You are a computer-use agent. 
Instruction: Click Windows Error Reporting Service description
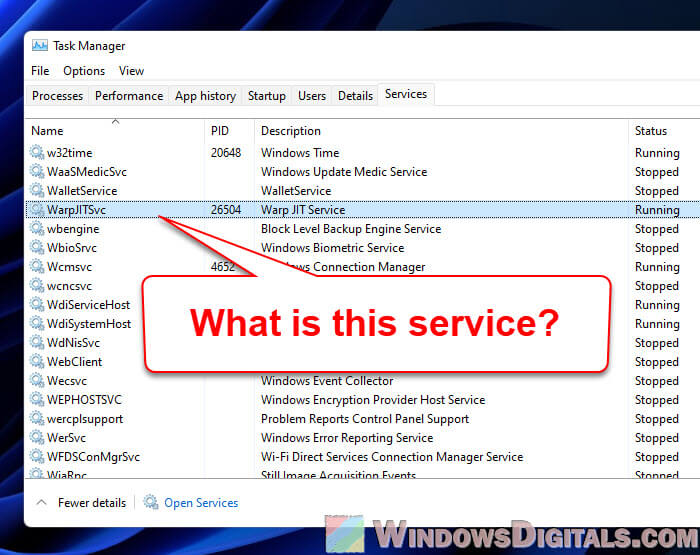point(347,438)
